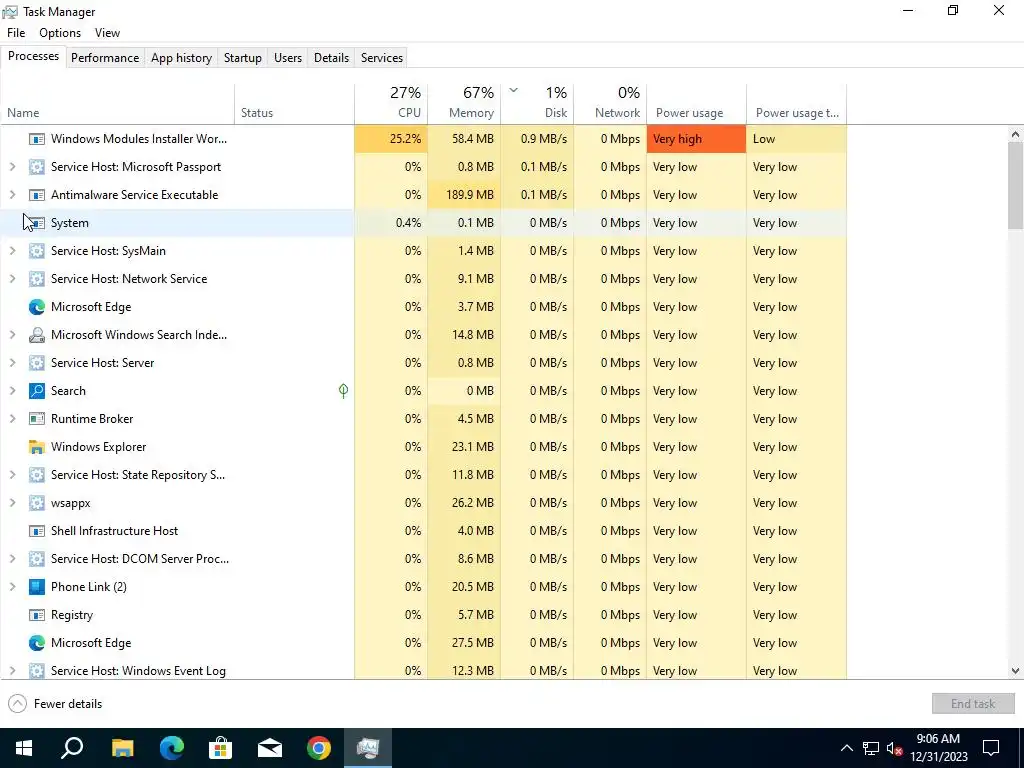Click the Phone Link process icon
Image resolution: width=1024 pixels, height=768 pixels.
(x=37, y=587)
